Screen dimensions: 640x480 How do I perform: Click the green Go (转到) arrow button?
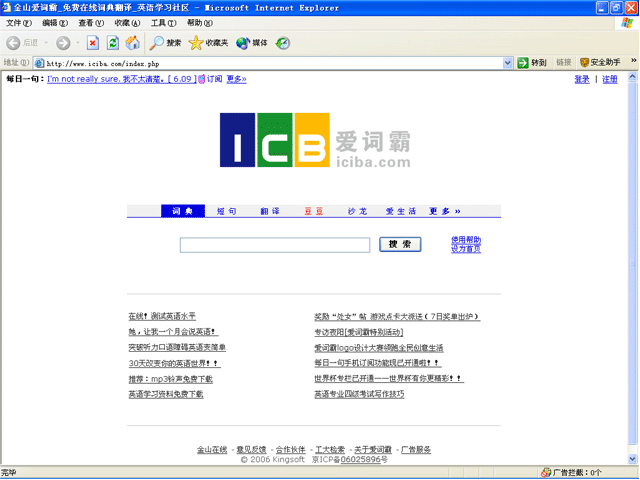[532, 62]
